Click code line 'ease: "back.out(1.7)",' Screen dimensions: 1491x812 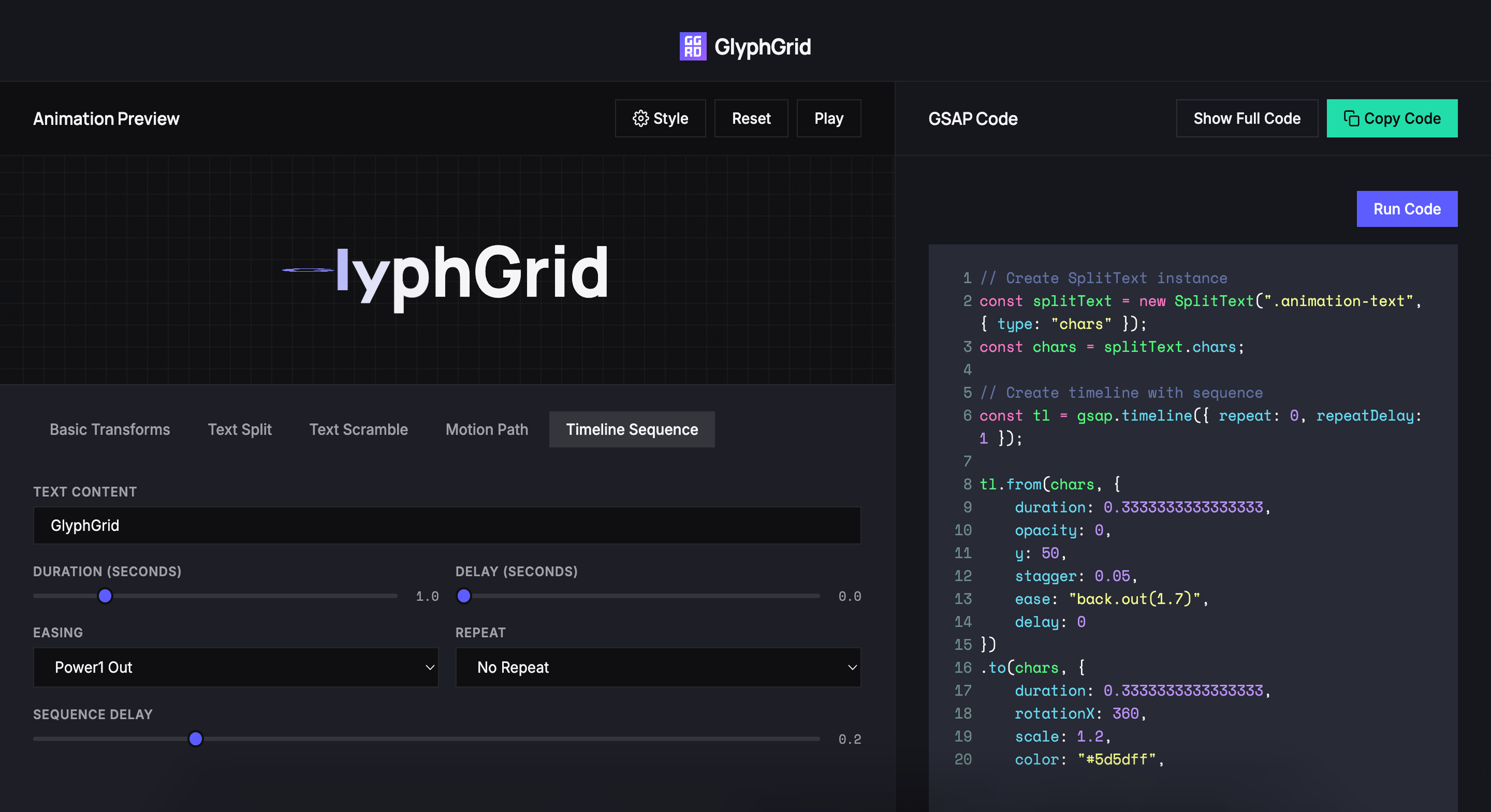coord(1112,599)
